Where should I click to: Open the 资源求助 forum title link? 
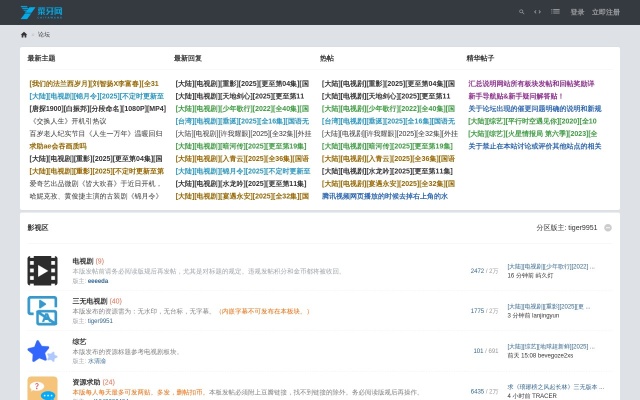(86, 381)
